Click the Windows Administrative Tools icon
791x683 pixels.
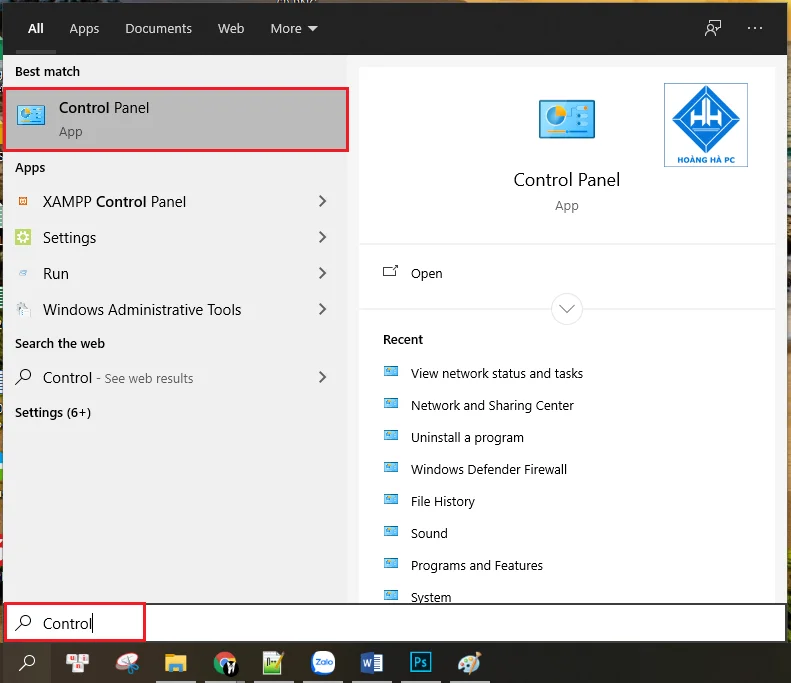23,309
